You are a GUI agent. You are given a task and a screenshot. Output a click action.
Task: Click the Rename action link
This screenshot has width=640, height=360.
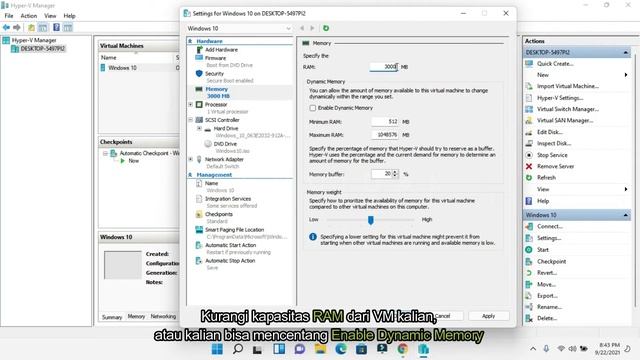point(549,307)
